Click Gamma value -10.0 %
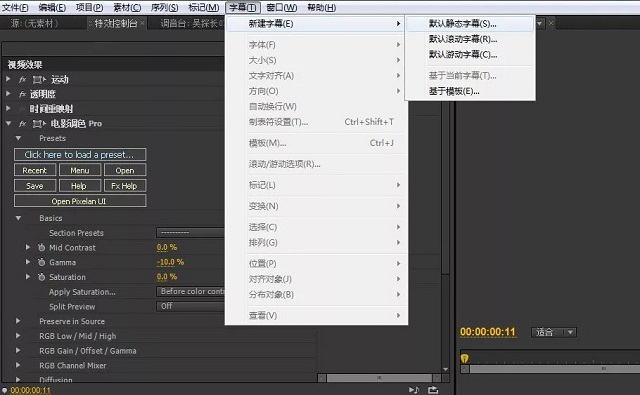Viewport: 640px width, 395px height. coord(170,262)
